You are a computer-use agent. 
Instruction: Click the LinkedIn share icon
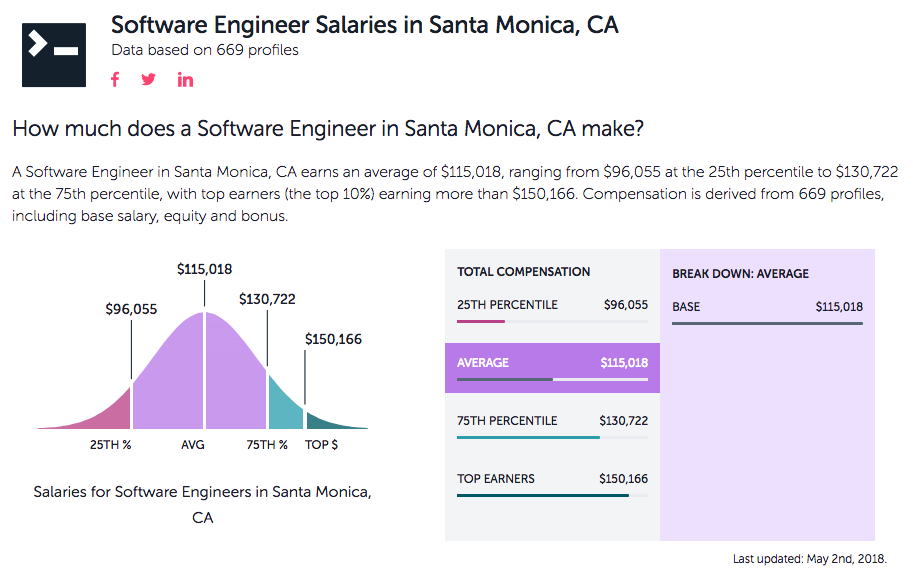[186, 80]
